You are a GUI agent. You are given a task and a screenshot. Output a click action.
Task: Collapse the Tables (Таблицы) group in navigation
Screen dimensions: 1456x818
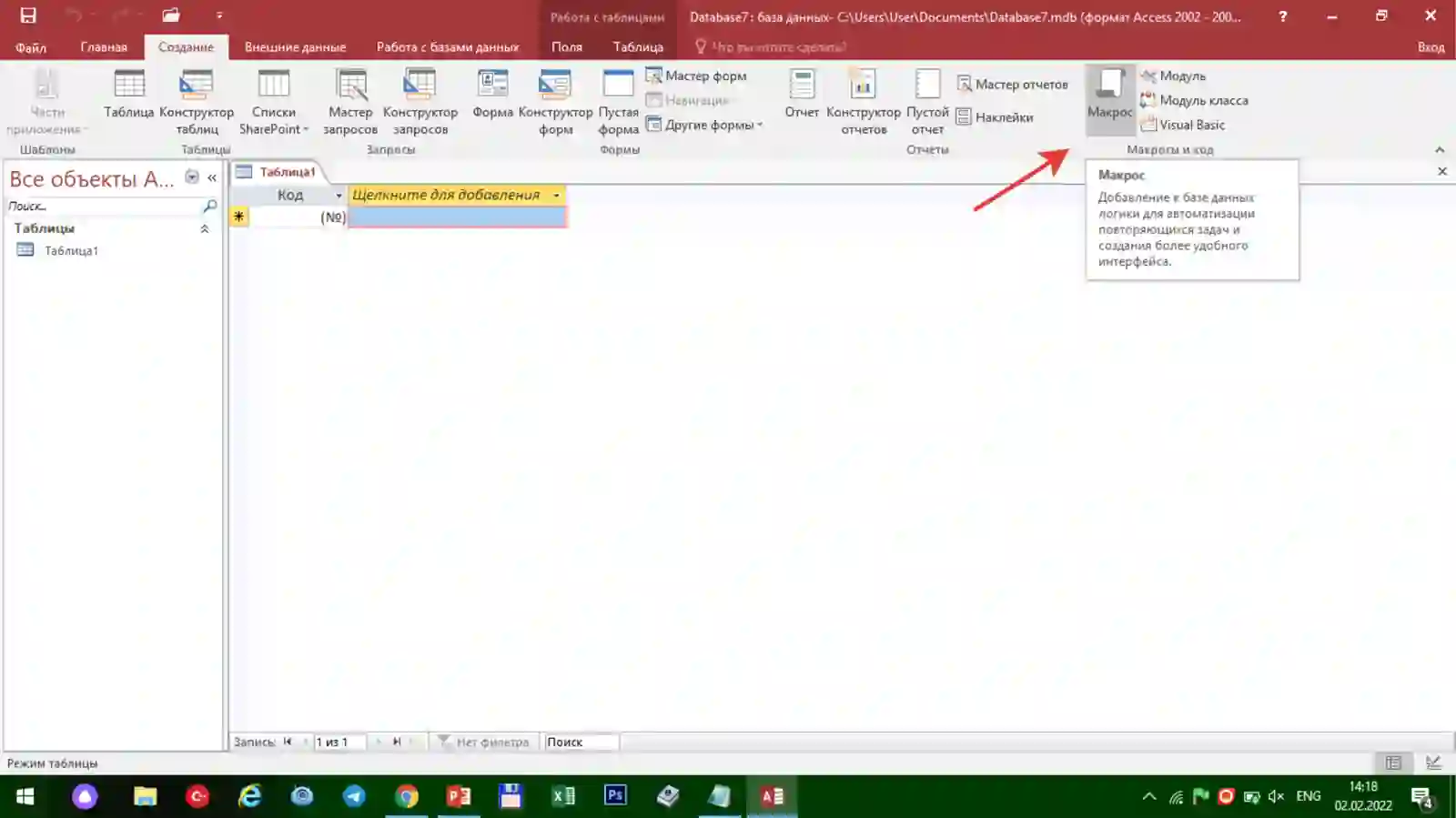coord(204,228)
